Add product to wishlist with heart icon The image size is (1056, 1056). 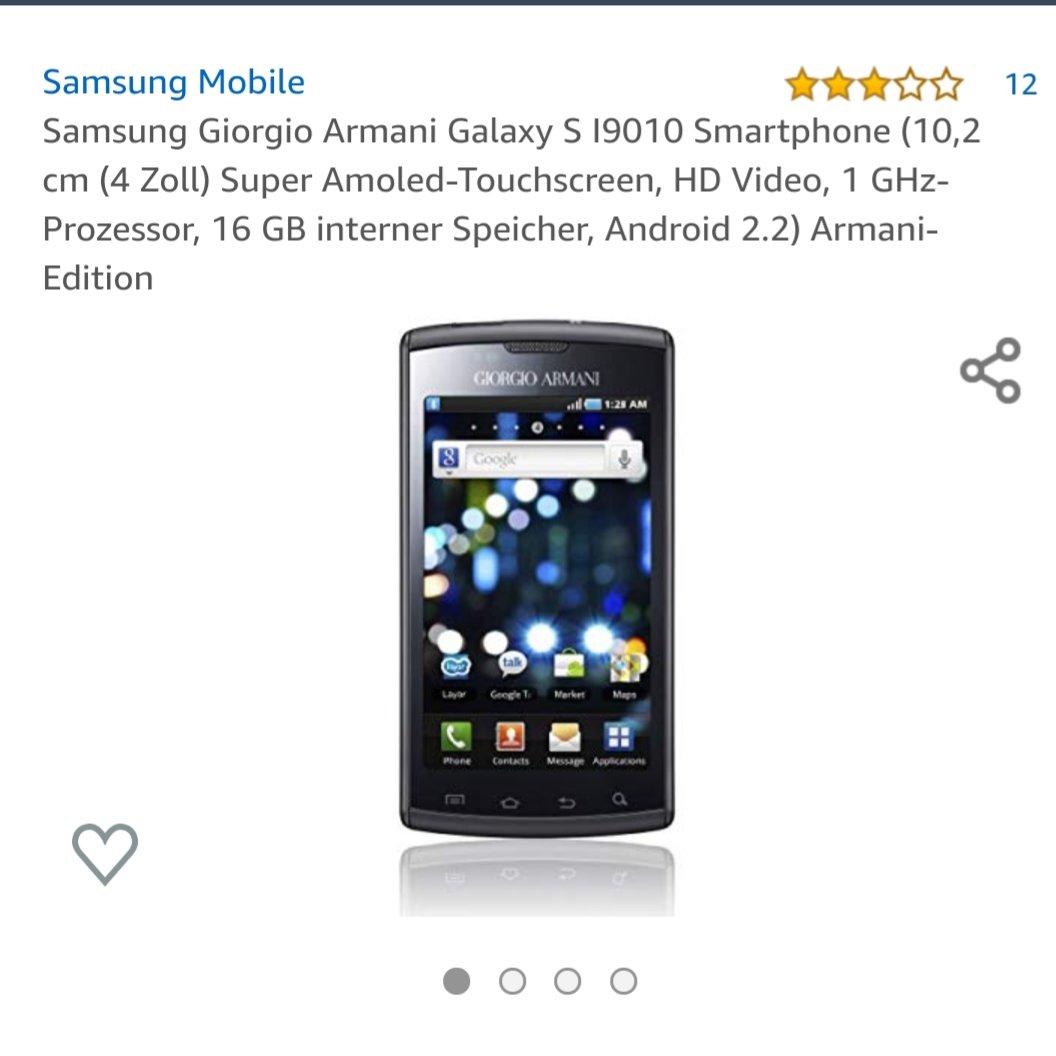(105, 853)
